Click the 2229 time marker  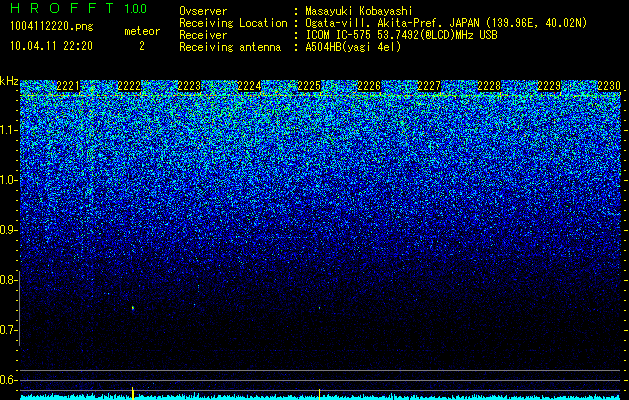(x=549, y=86)
